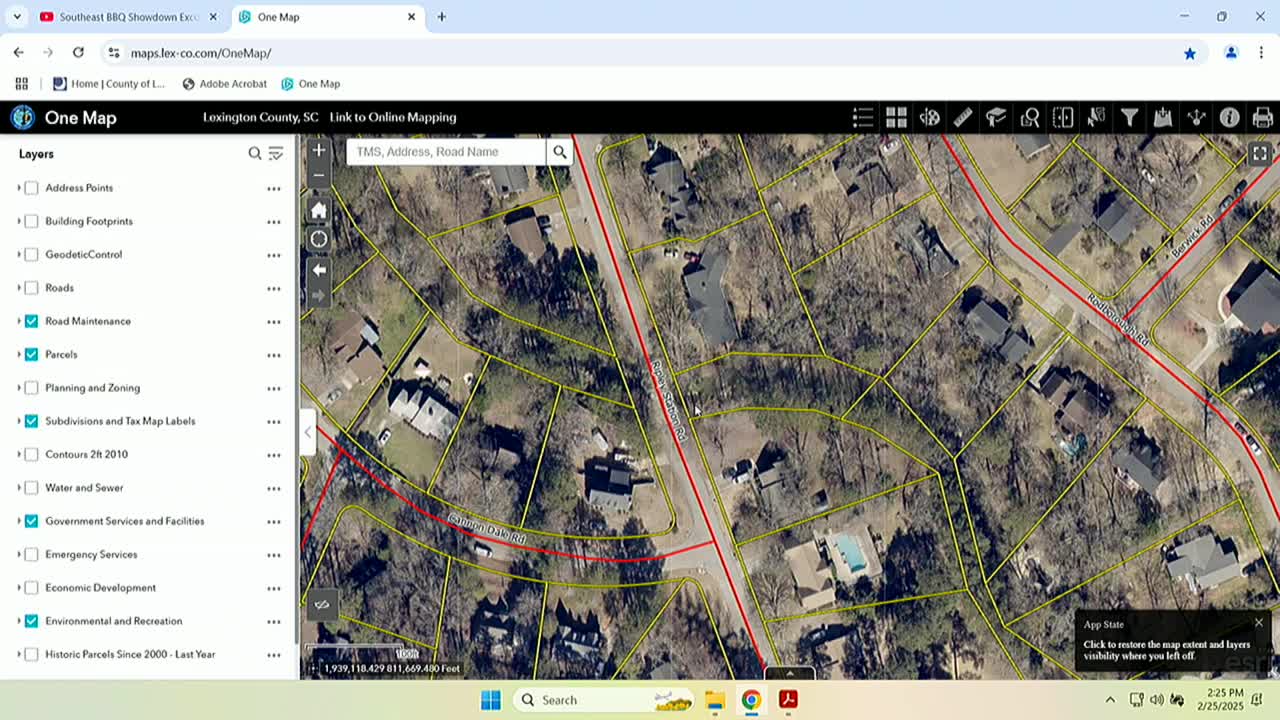Open the Print tool

click(1263, 118)
